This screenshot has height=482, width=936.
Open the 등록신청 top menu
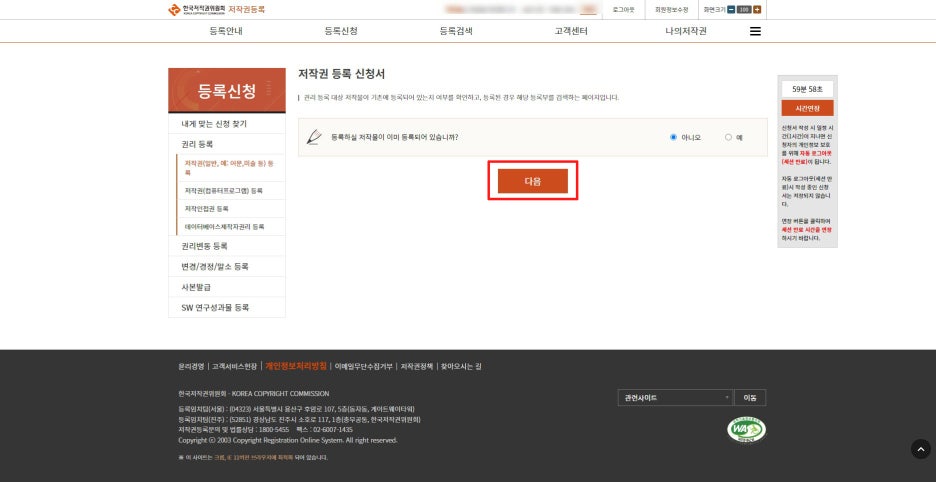pos(341,32)
